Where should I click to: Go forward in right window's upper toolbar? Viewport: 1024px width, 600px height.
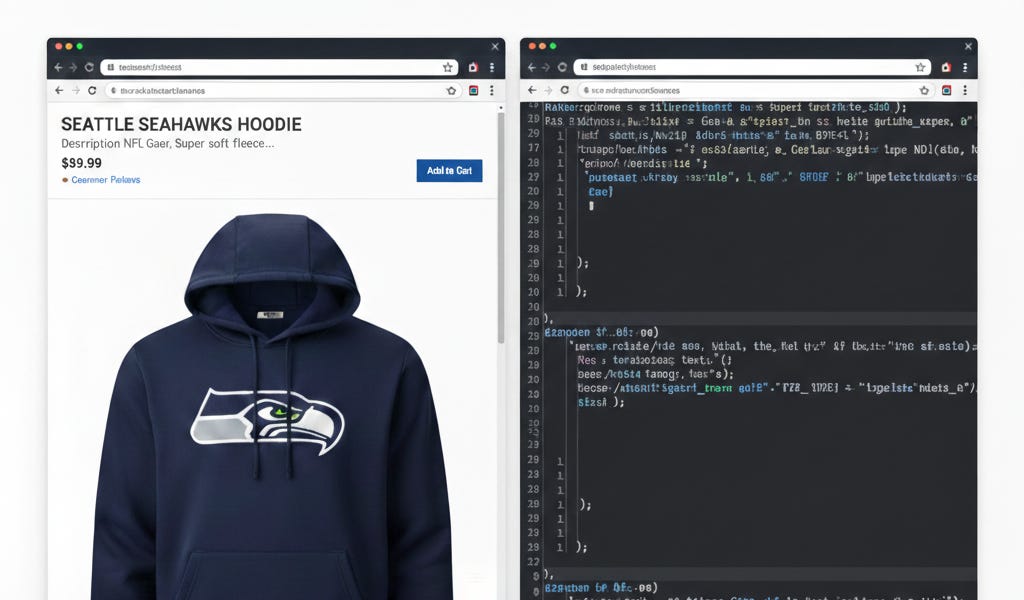546,67
